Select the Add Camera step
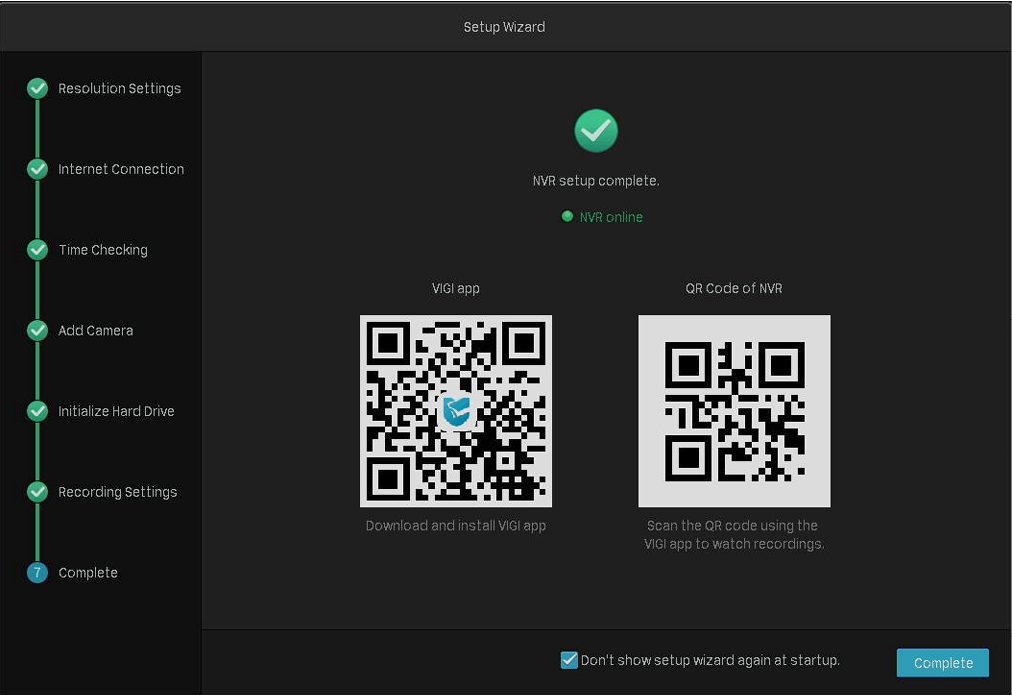 click(96, 330)
